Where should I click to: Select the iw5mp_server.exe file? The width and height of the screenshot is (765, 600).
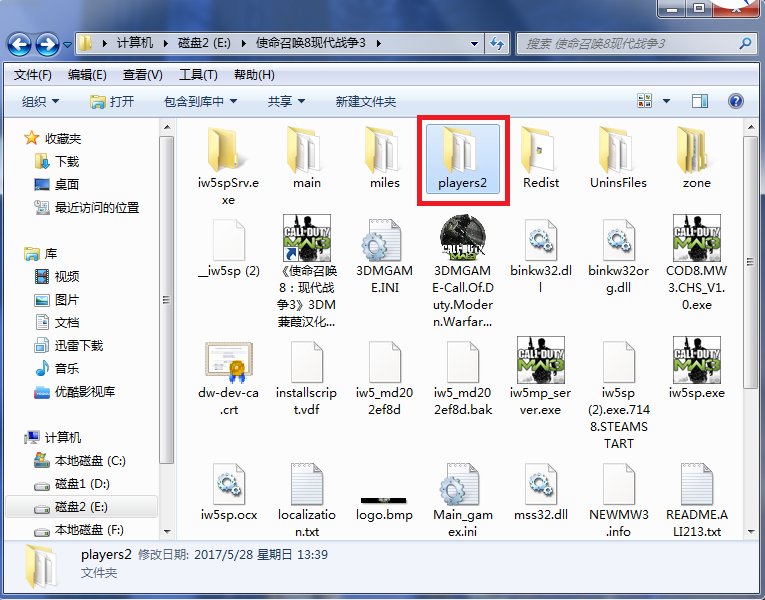pyautogui.click(x=541, y=377)
